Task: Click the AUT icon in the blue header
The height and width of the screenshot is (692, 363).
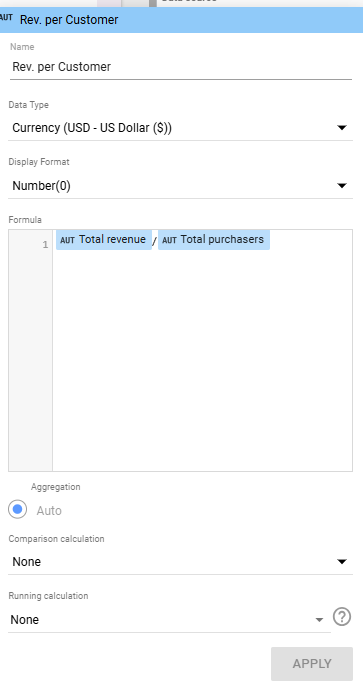Action: [x=6, y=18]
